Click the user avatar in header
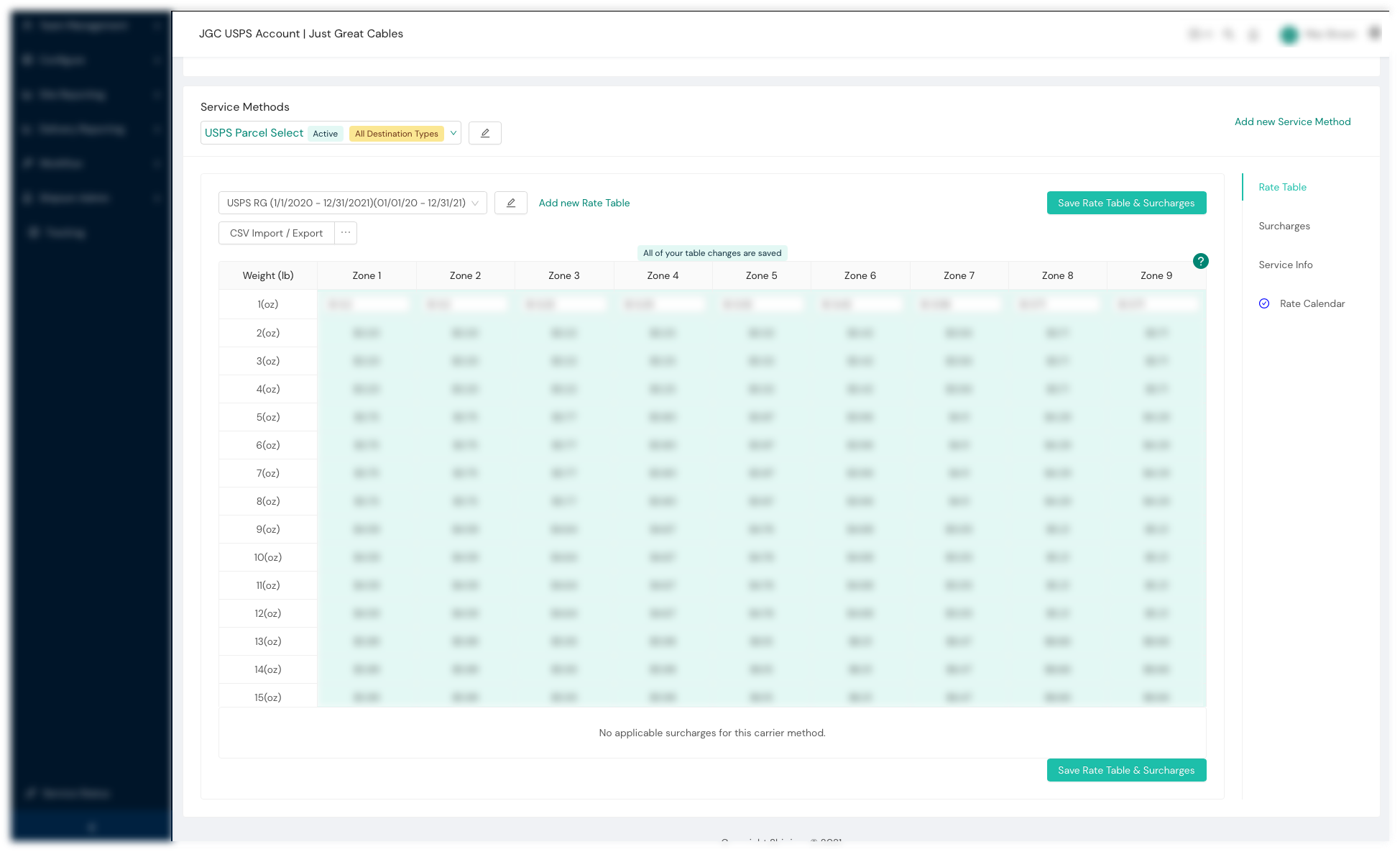The width and height of the screenshot is (1400, 852). (1289, 34)
